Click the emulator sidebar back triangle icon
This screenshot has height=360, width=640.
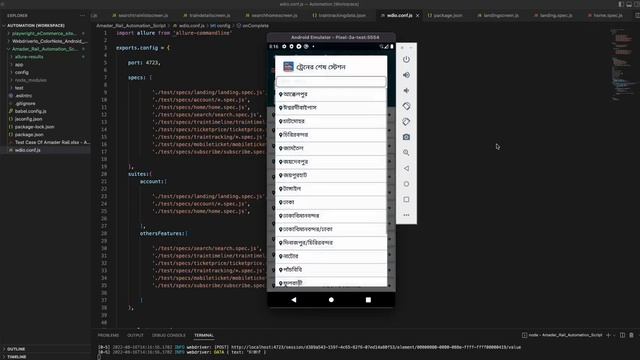tap(406, 168)
